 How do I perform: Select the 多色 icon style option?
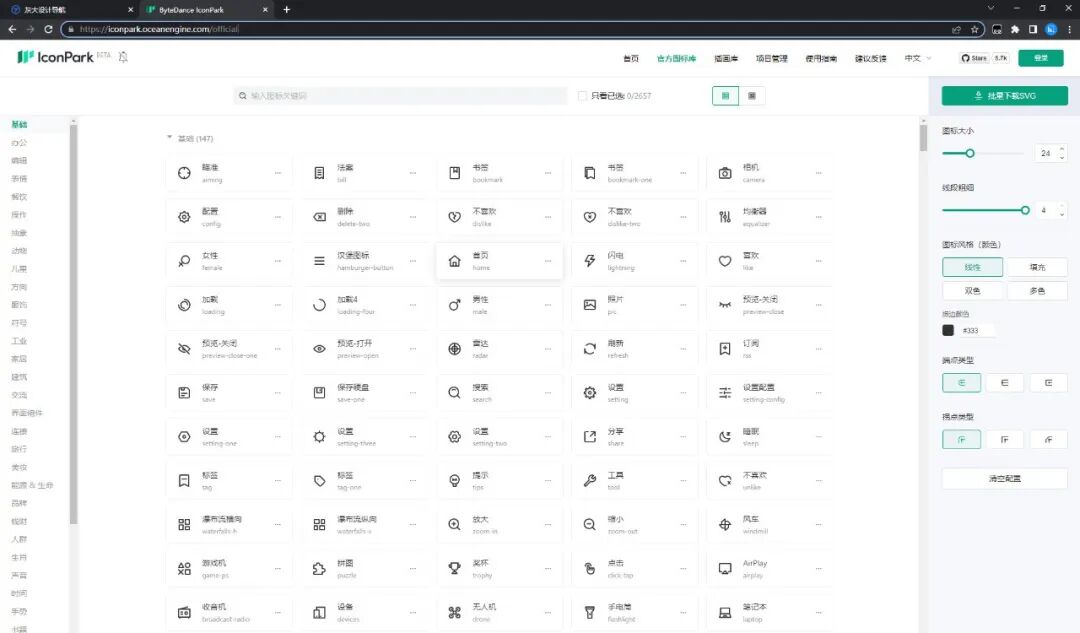point(1037,291)
